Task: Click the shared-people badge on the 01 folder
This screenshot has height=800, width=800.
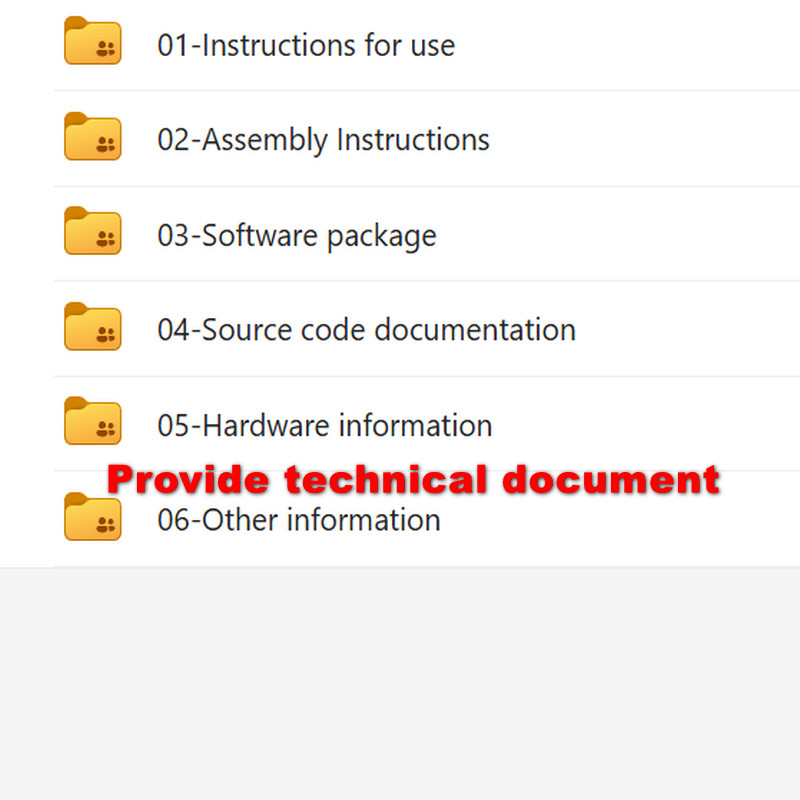Action: tap(106, 49)
